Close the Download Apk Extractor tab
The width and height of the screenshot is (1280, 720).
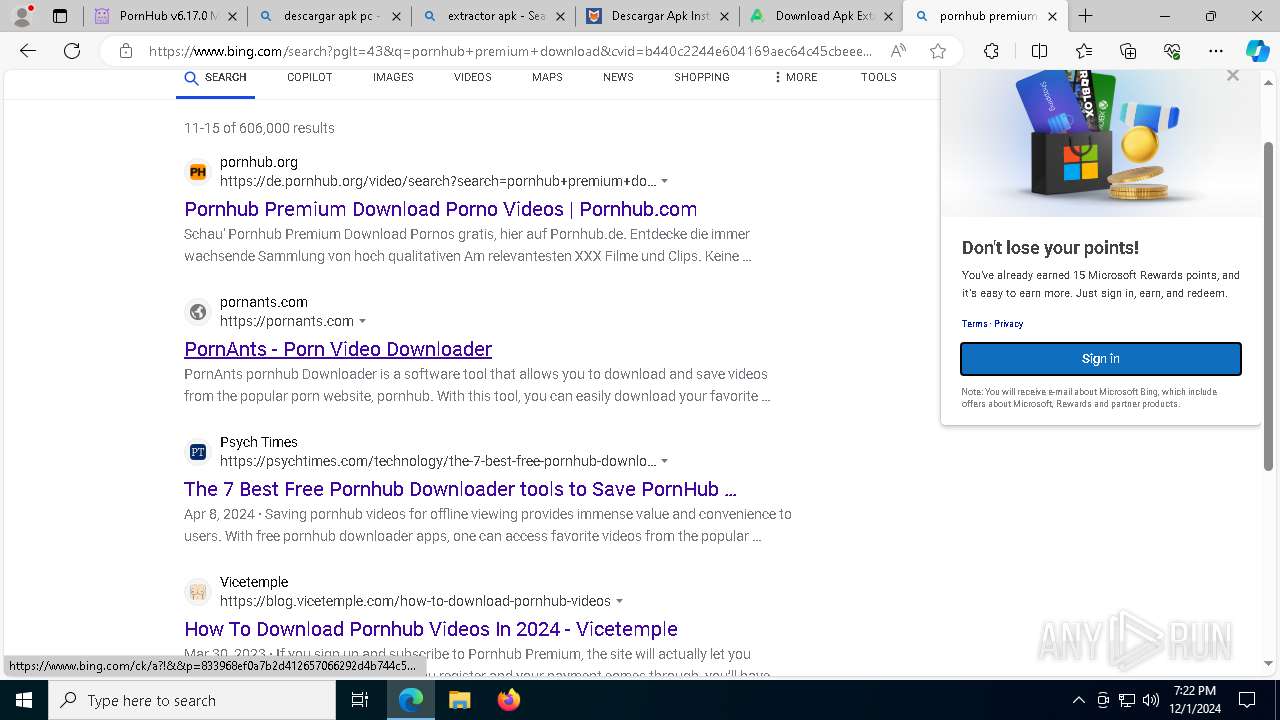tap(888, 16)
